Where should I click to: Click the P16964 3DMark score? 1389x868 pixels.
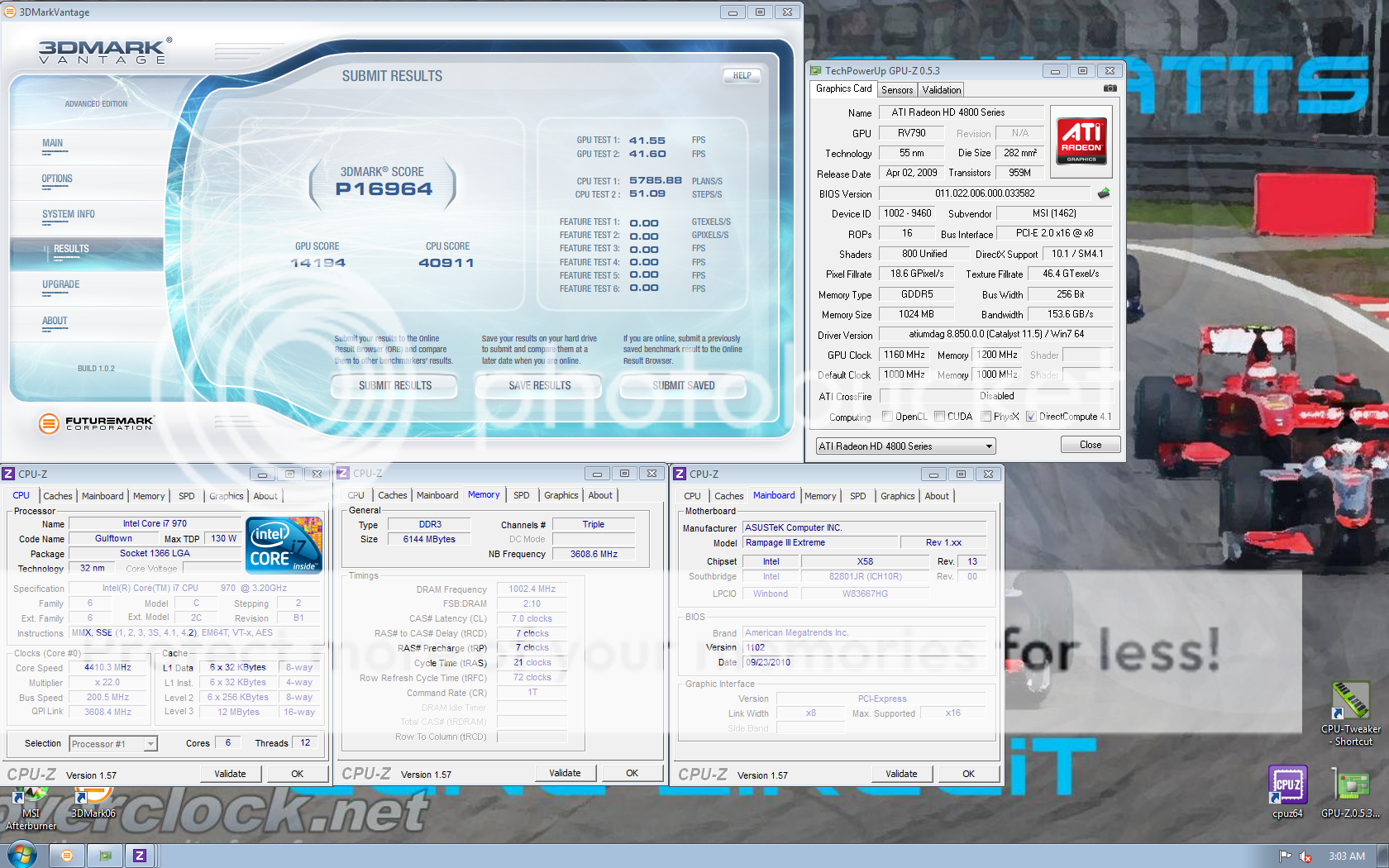(x=384, y=189)
